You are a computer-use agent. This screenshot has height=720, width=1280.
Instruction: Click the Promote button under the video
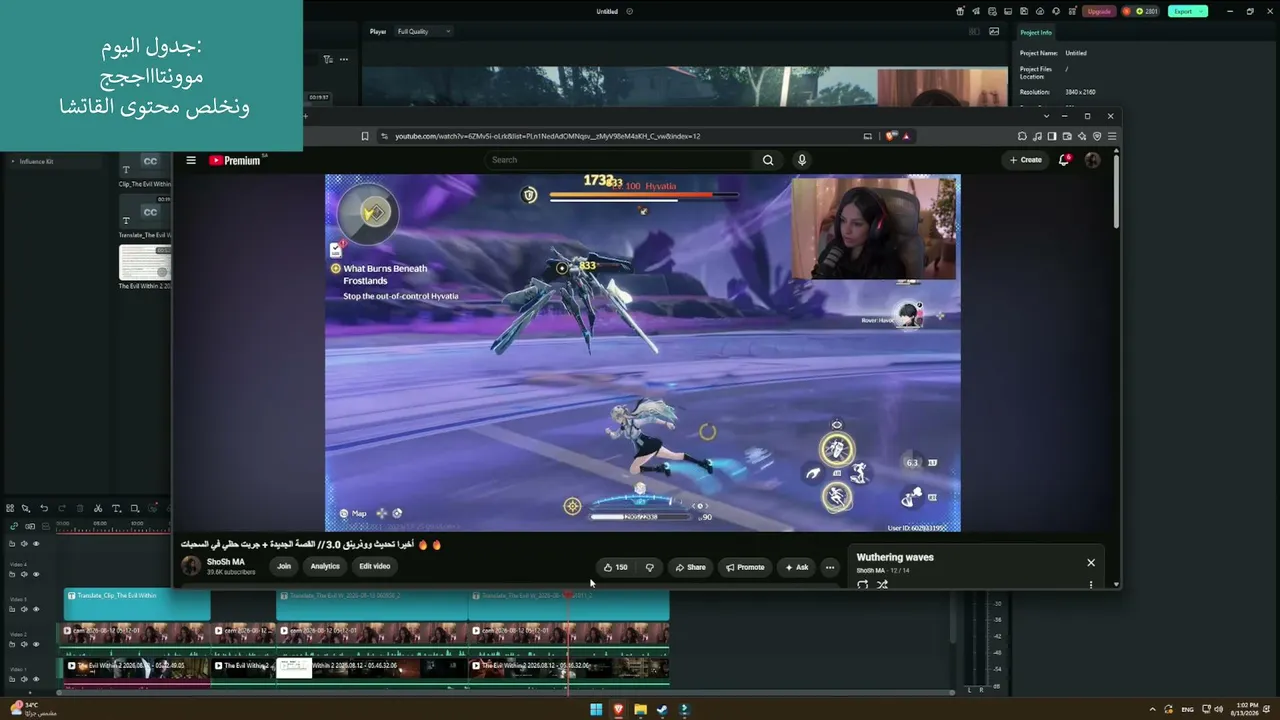pyautogui.click(x=745, y=567)
